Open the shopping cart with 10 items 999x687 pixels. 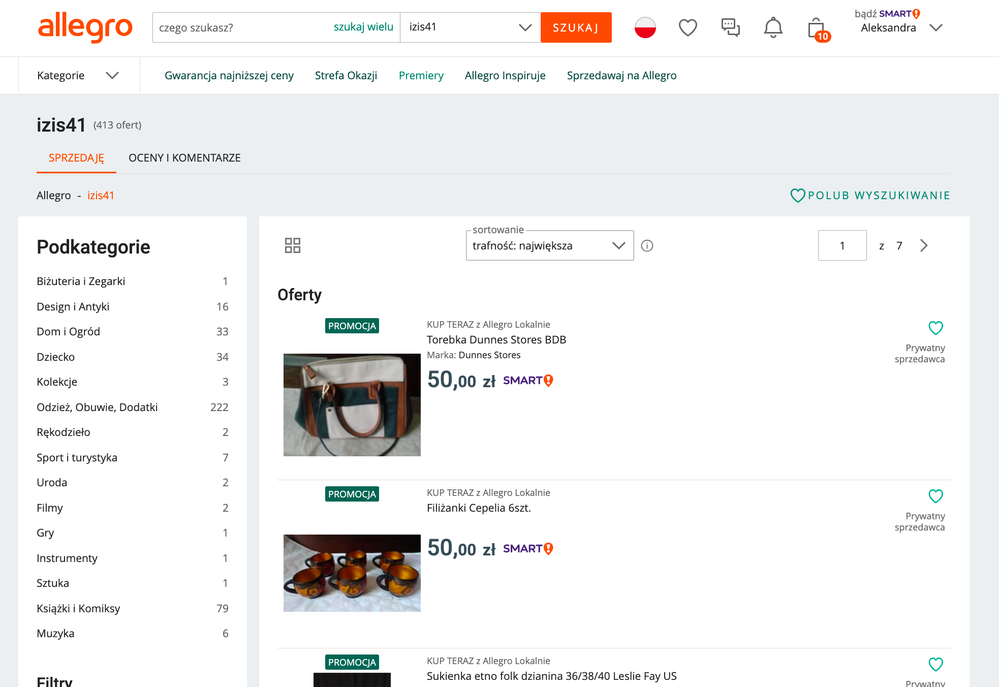pyautogui.click(x=817, y=29)
